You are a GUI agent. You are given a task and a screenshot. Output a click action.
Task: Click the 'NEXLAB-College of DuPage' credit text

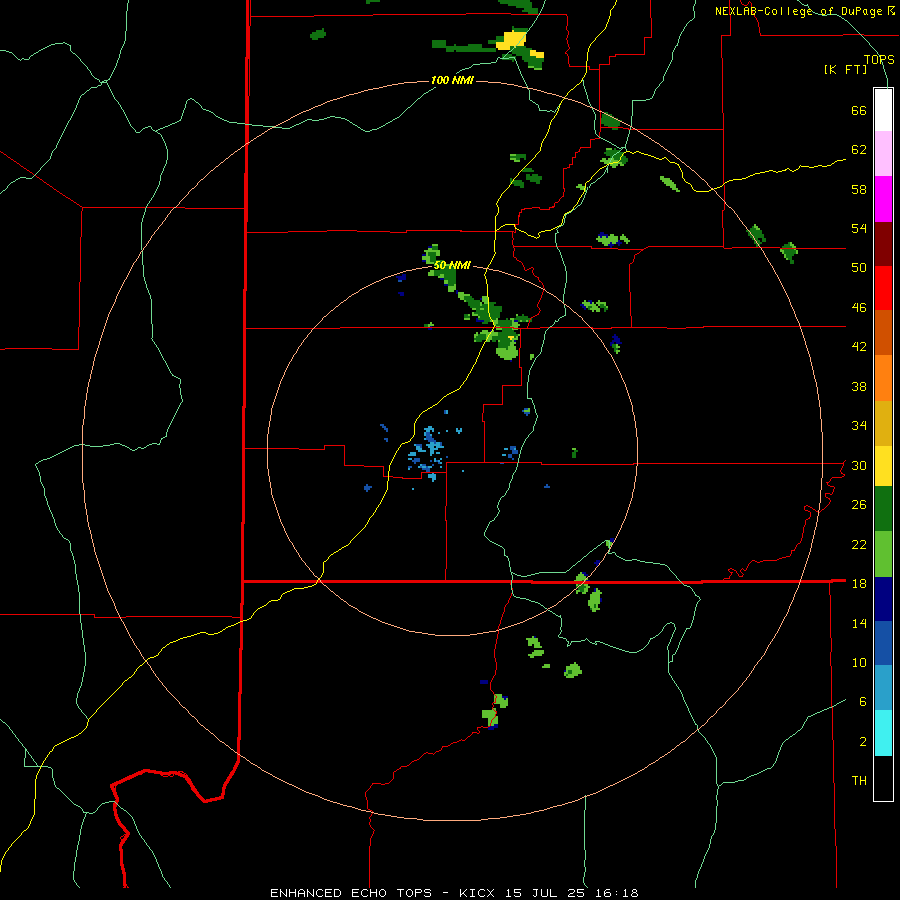point(800,11)
